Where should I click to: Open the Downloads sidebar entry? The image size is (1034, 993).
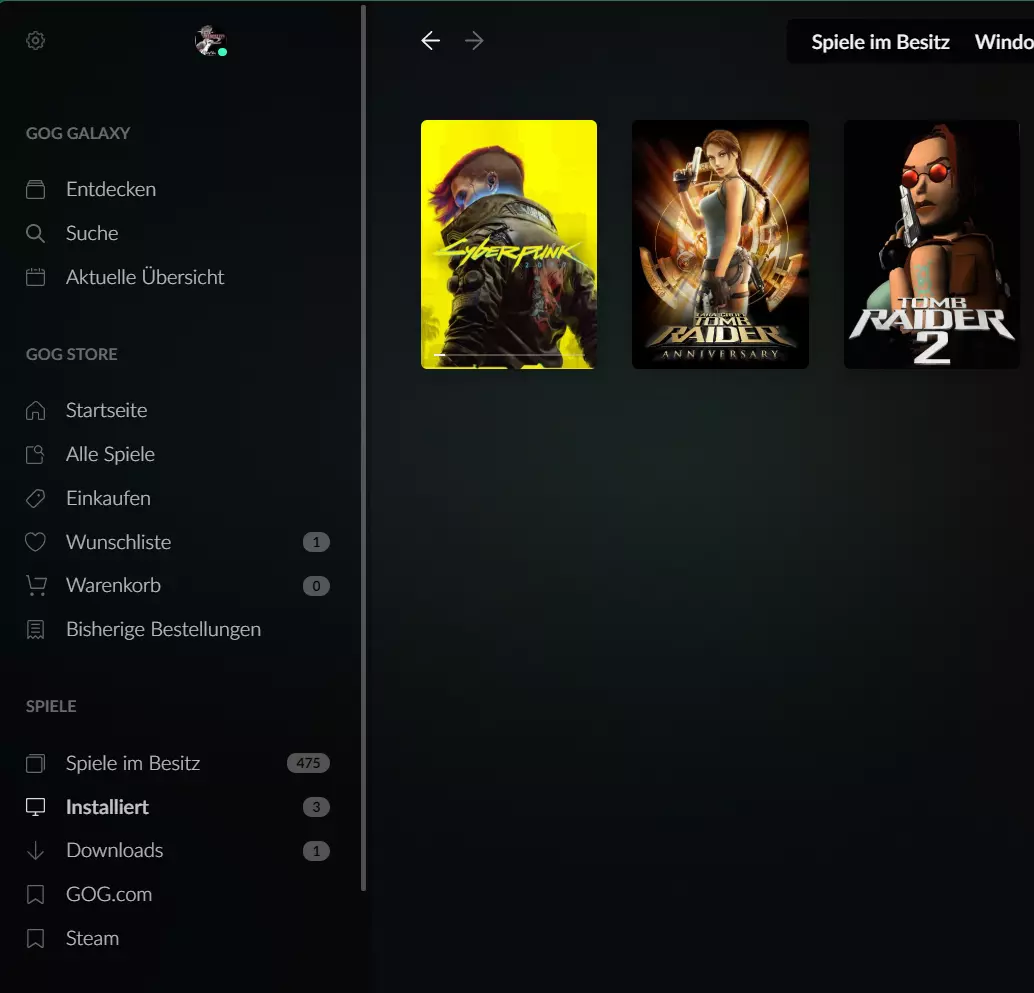pos(115,851)
